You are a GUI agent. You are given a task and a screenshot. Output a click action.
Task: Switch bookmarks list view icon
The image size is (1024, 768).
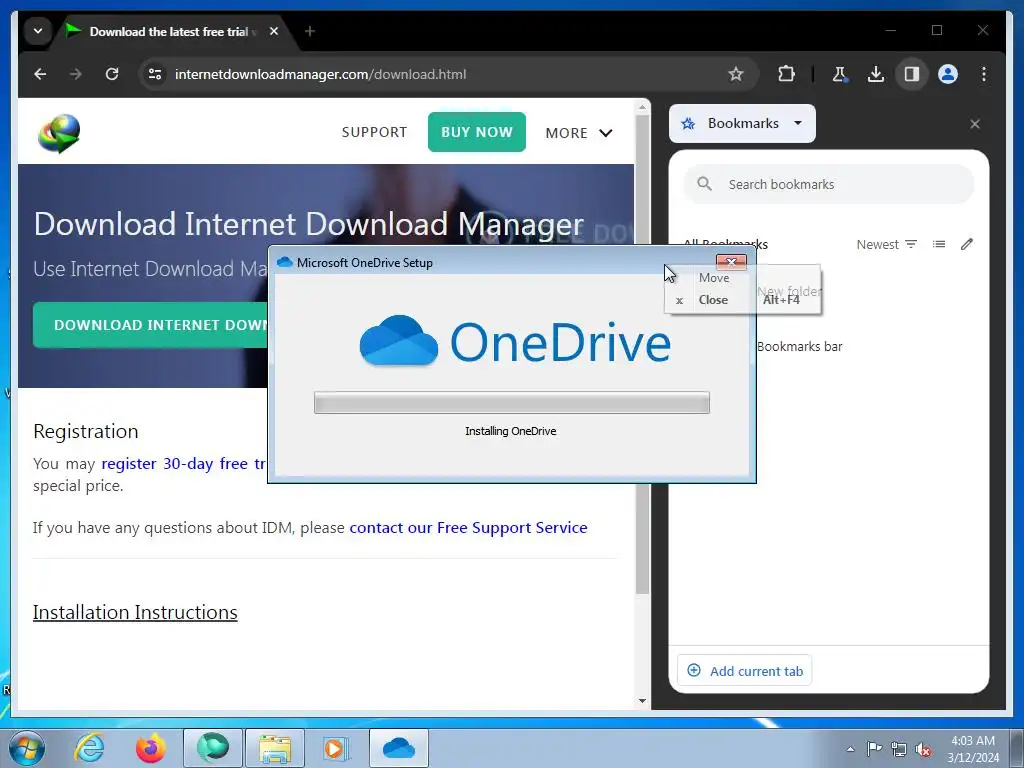[939, 244]
